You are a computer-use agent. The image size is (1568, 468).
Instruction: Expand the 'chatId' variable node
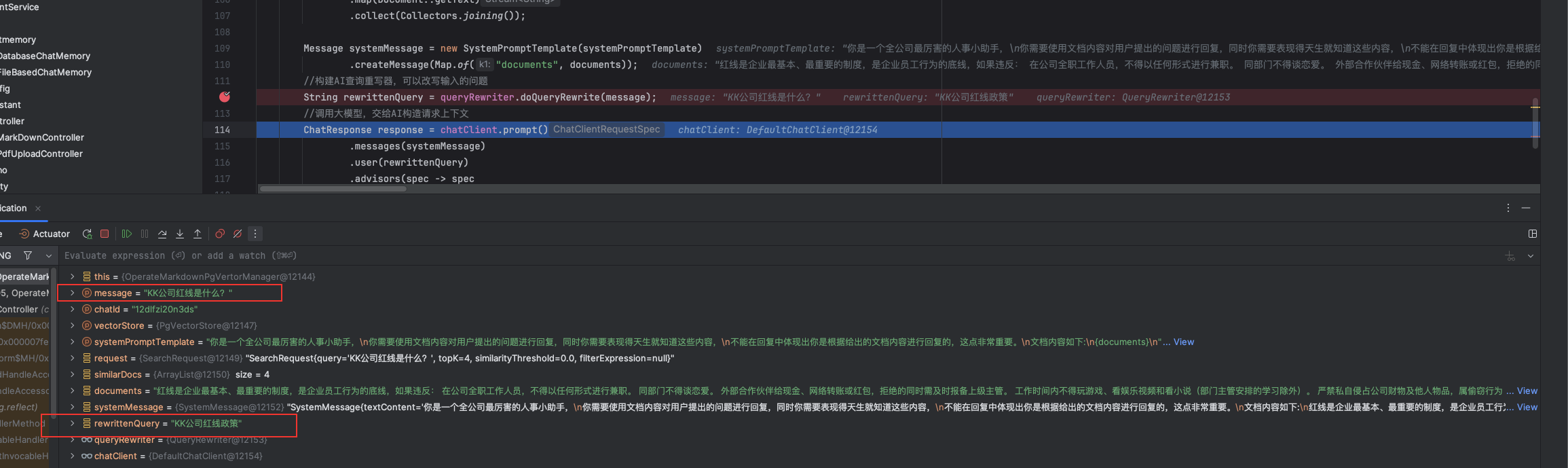72,309
